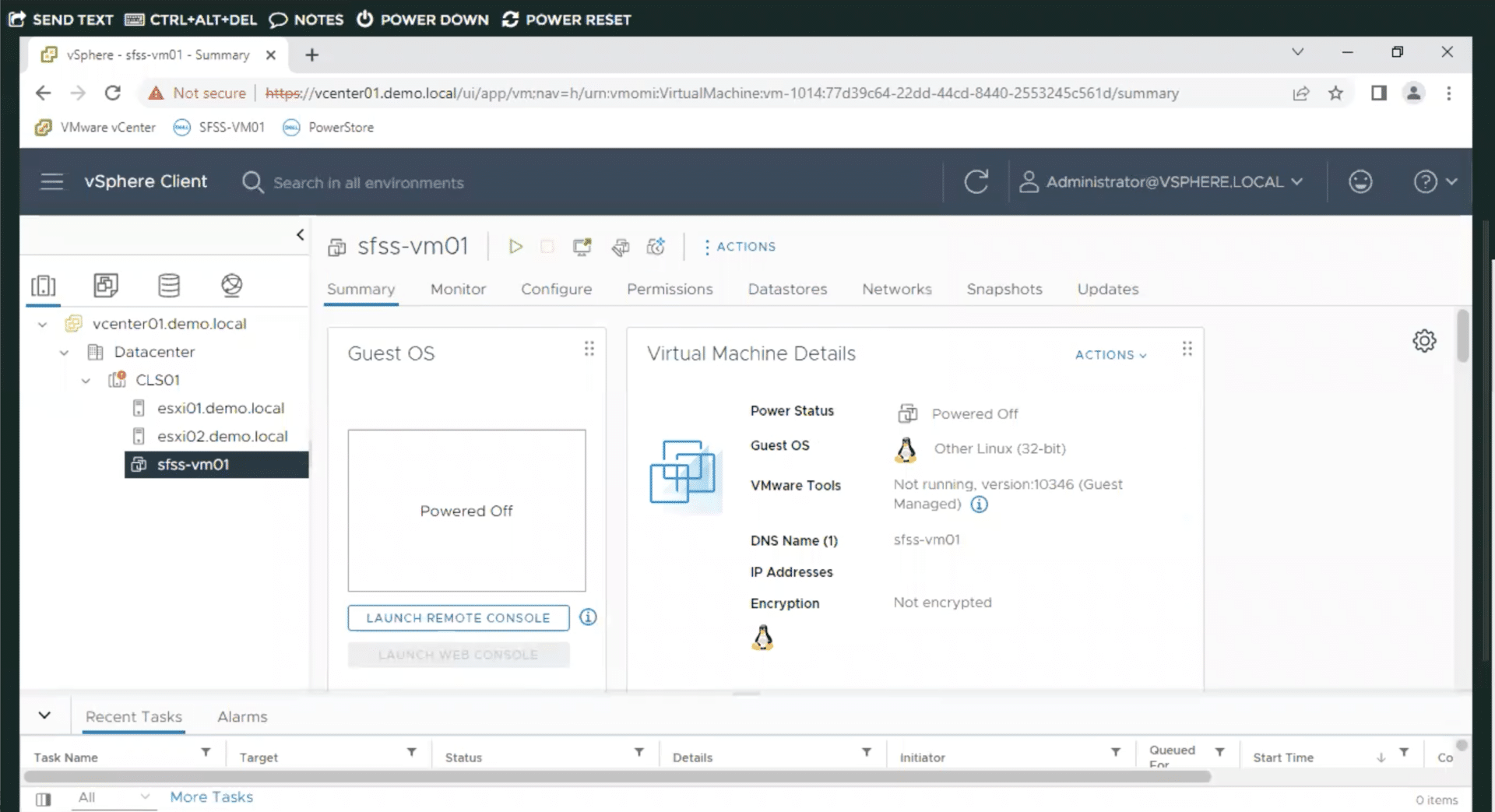The width and height of the screenshot is (1495, 812).
Task: Open NOTES from the top bar
Action: tap(306, 19)
